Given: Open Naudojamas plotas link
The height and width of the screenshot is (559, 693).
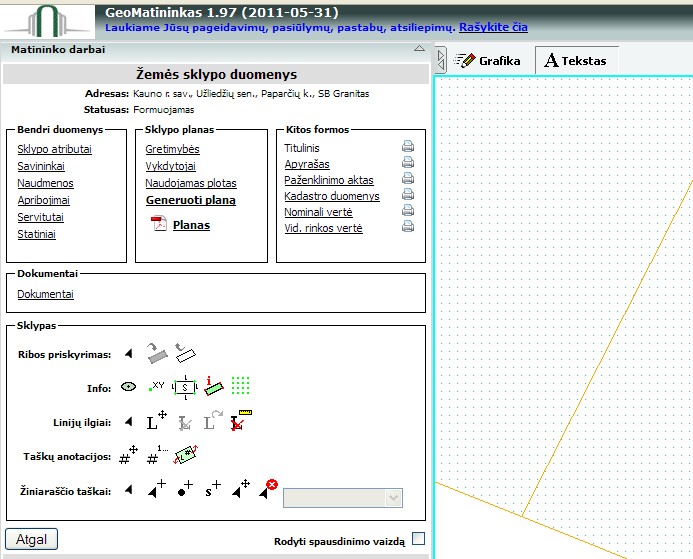Looking at the screenshot, I should click(191, 183).
